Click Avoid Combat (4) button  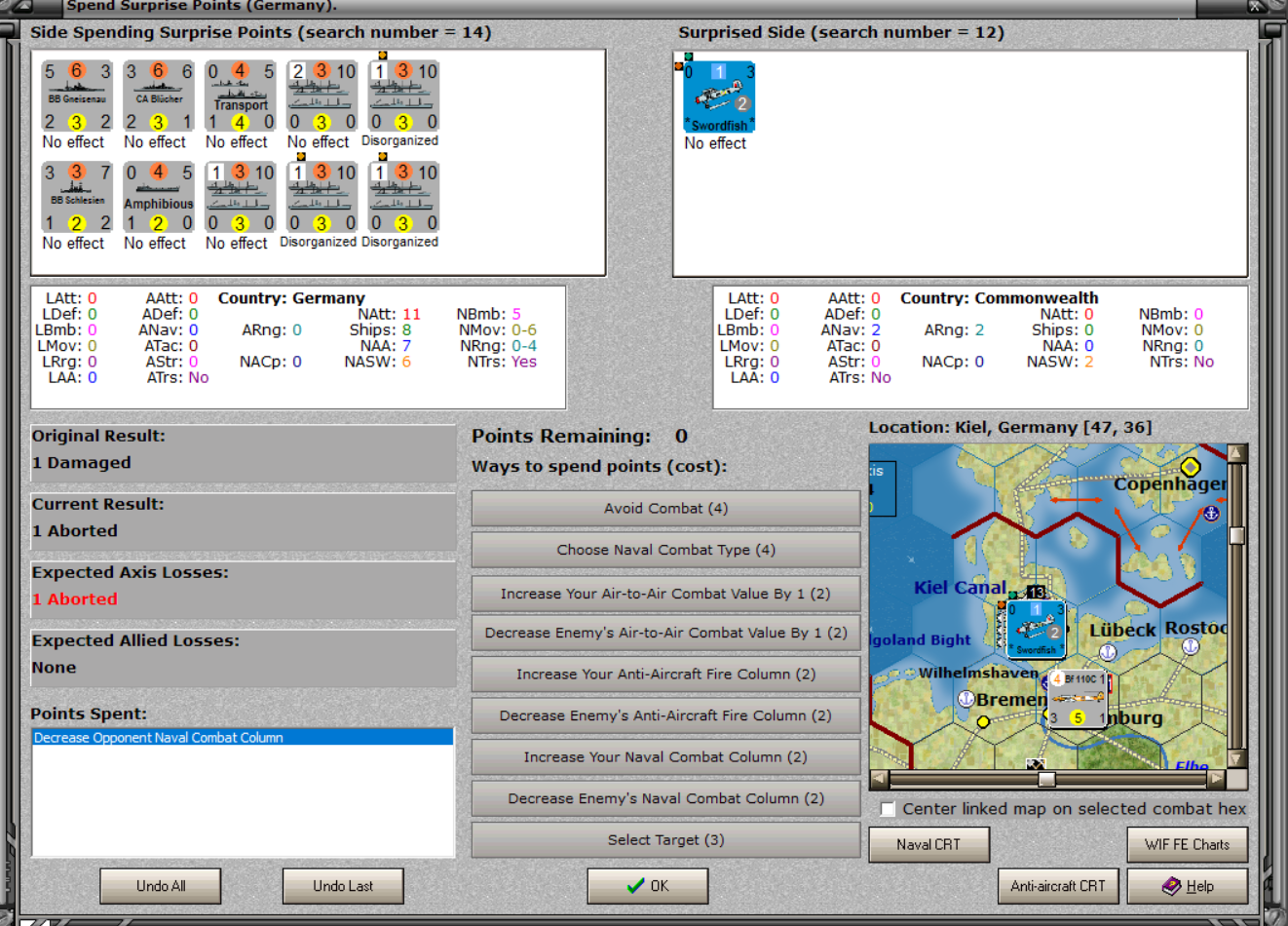pos(665,508)
